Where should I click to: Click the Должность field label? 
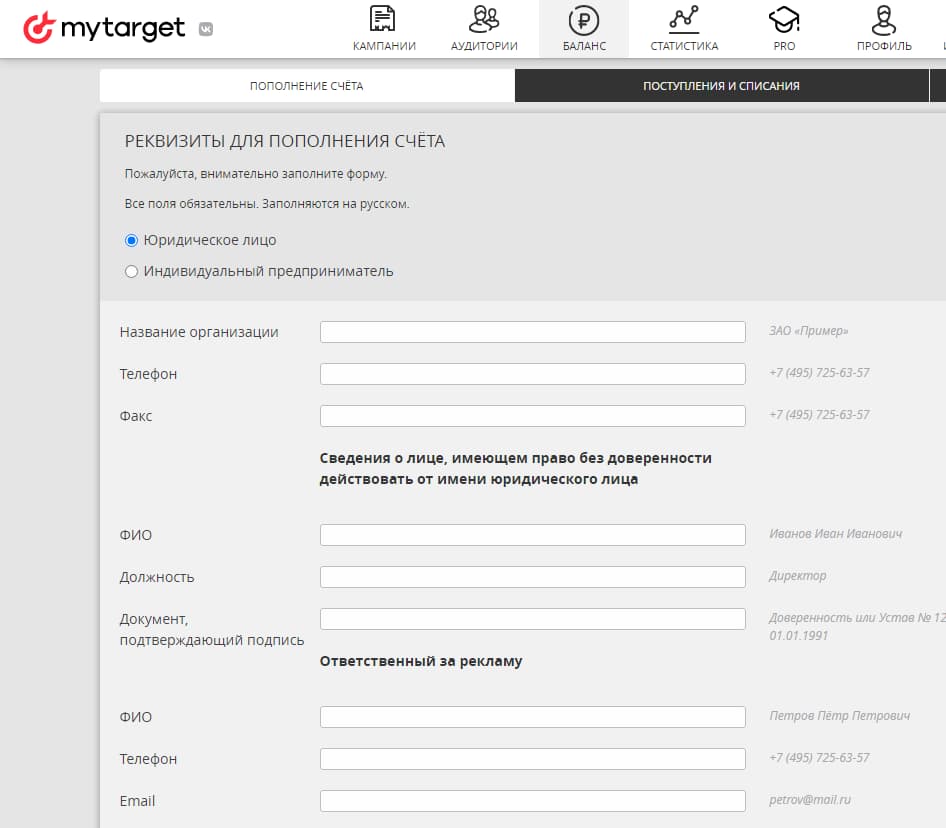coord(157,578)
